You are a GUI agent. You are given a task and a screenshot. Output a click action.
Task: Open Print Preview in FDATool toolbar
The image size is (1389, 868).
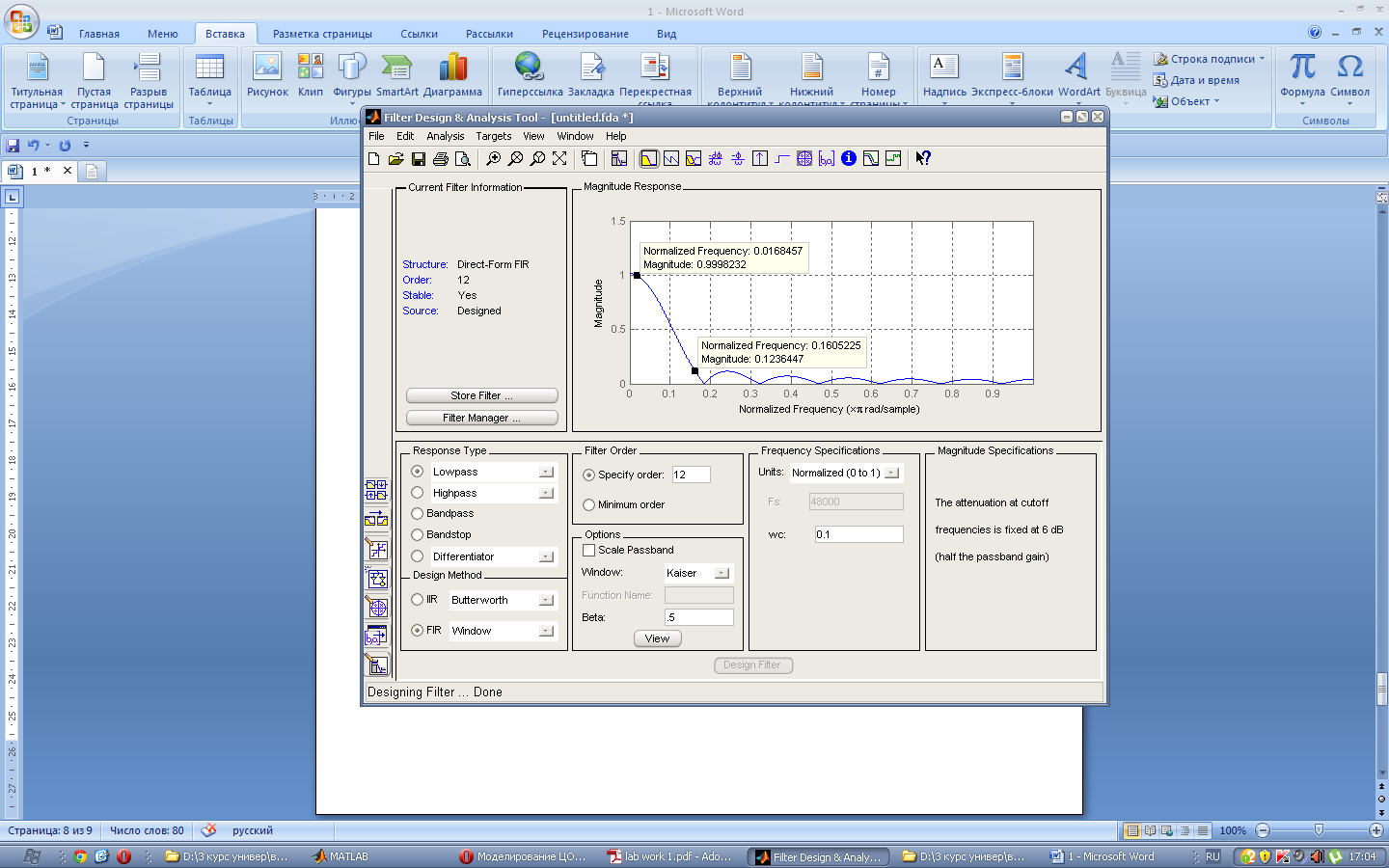pyautogui.click(x=463, y=159)
